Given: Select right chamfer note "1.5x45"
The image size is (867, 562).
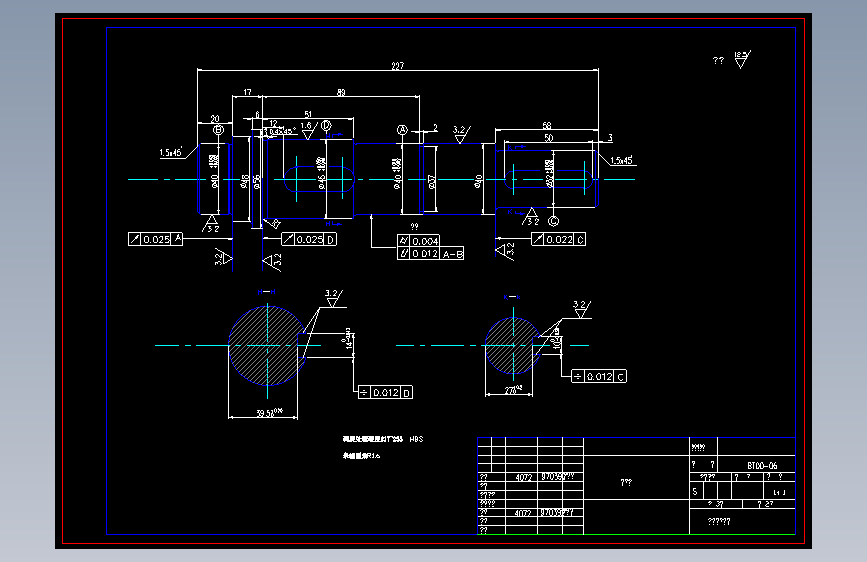Looking at the screenshot, I should (x=622, y=160).
